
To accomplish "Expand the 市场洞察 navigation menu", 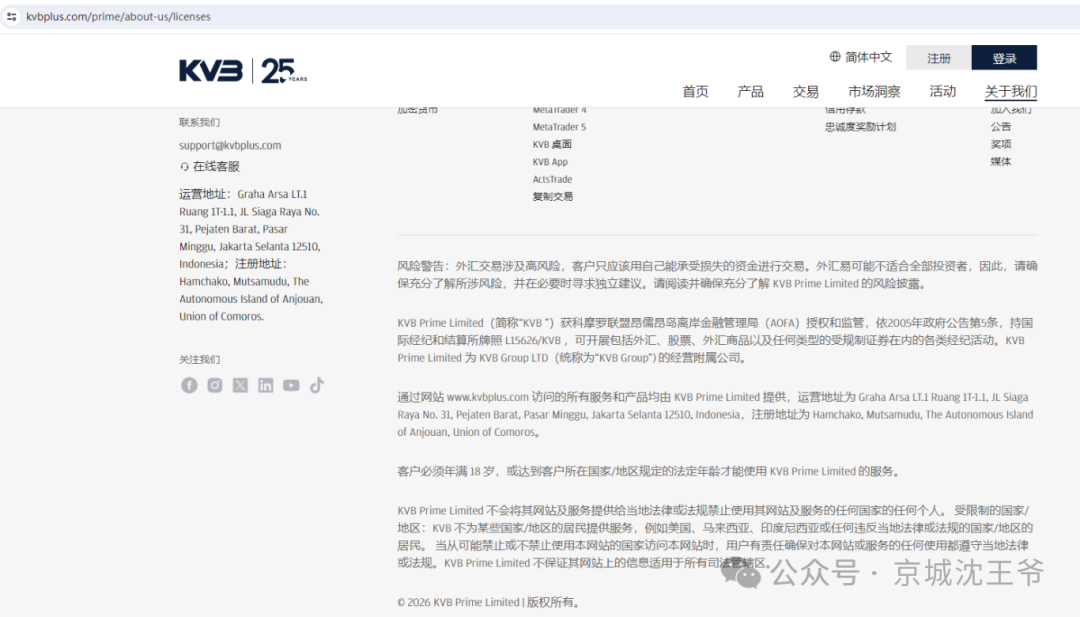I will pos(874,91).
